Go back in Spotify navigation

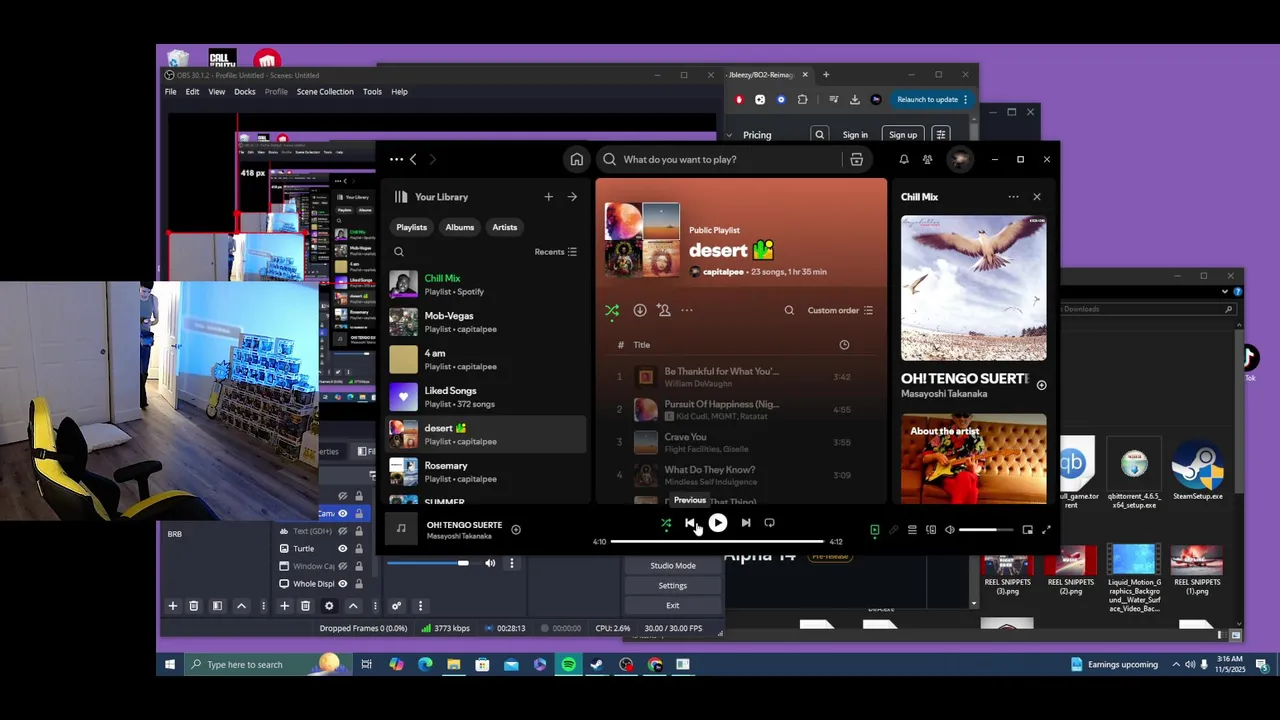tap(413, 159)
